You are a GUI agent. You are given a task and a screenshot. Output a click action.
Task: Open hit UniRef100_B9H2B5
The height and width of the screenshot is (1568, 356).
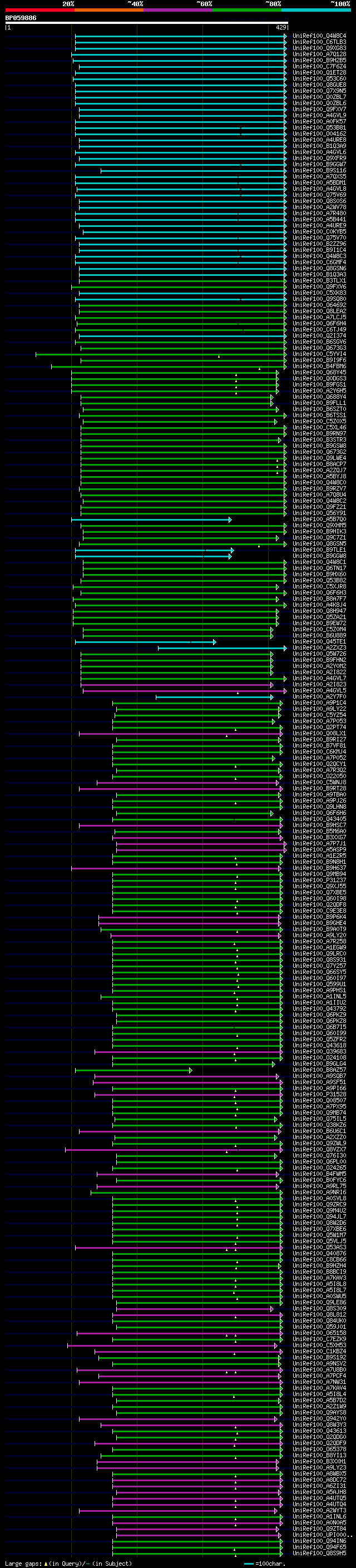319,60
